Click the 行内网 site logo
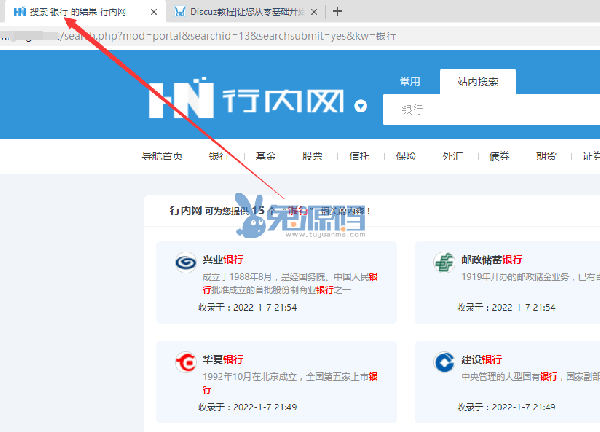Screen dimensions: 600x432 pyautogui.click(x=246, y=98)
